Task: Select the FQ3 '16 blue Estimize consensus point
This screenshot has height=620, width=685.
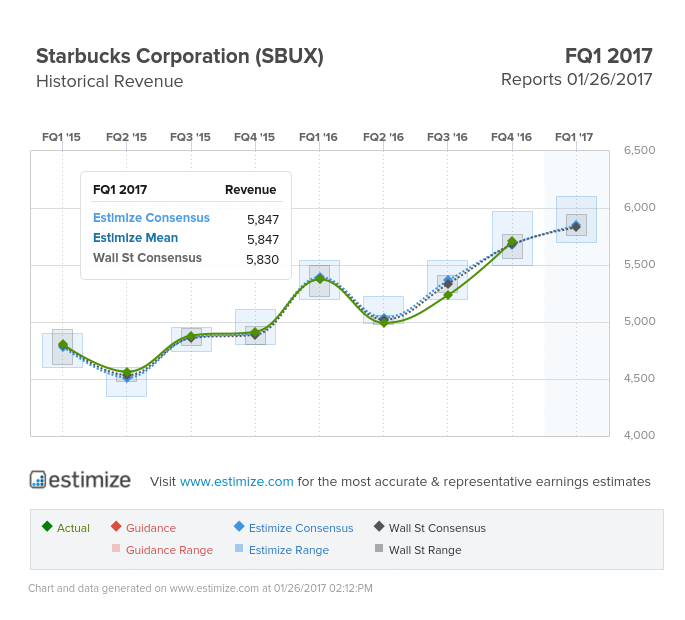Action: tap(448, 279)
